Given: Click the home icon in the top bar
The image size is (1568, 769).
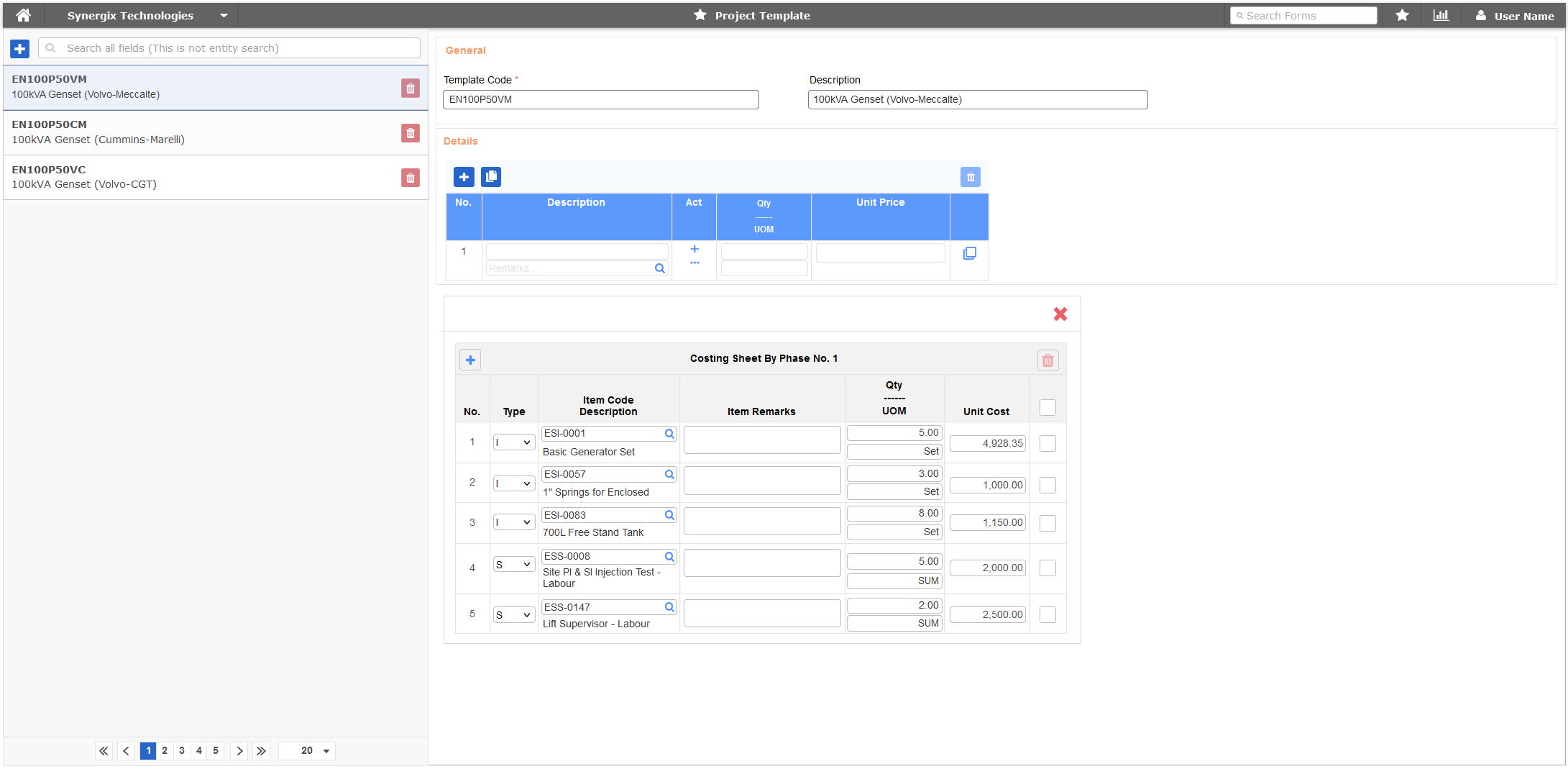Looking at the screenshot, I should point(22,15).
